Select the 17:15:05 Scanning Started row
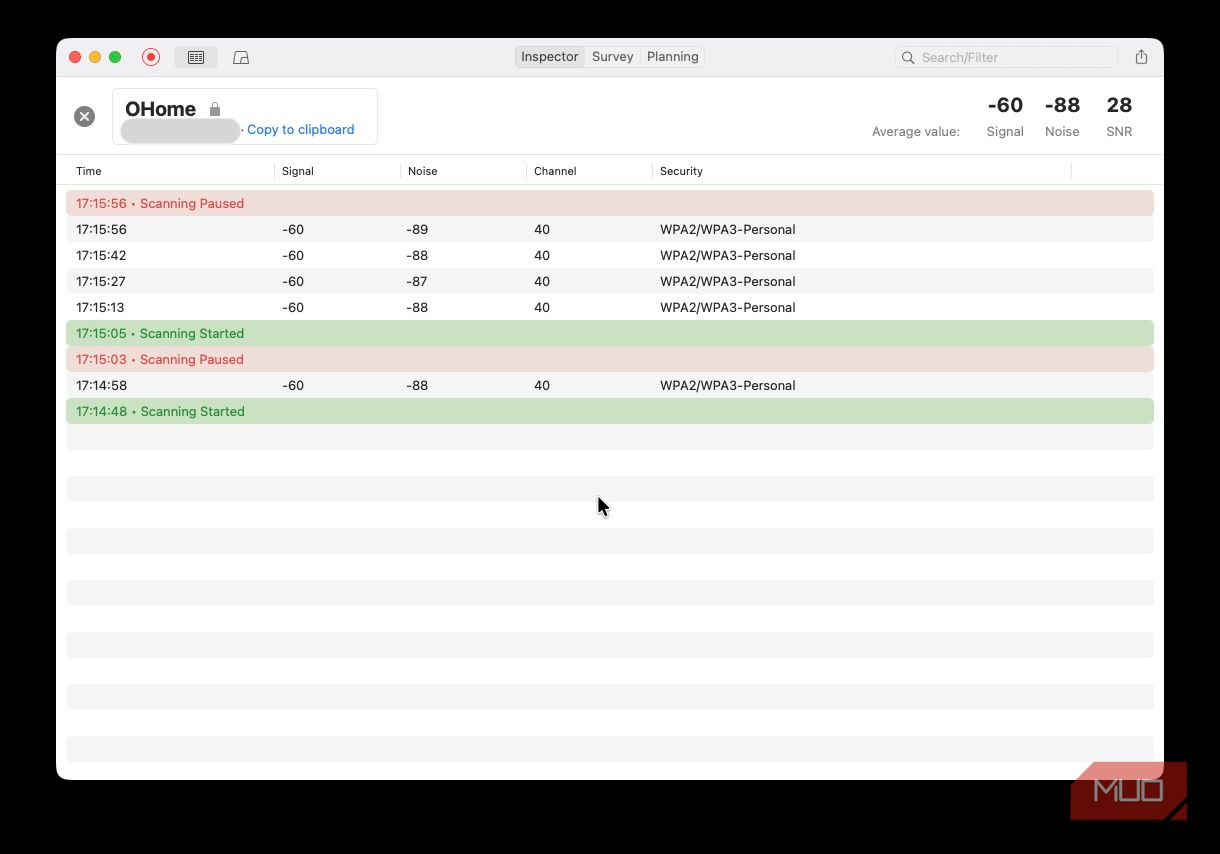 (610, 333)
